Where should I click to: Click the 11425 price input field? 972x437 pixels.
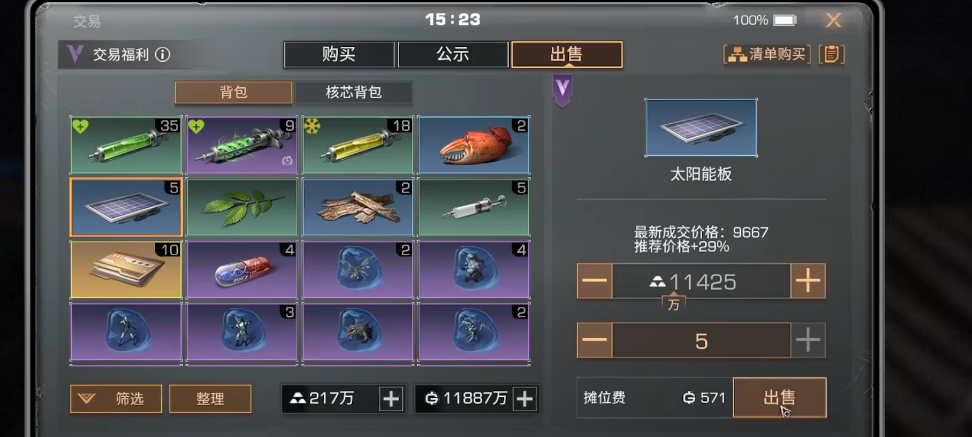pos(701,281)
